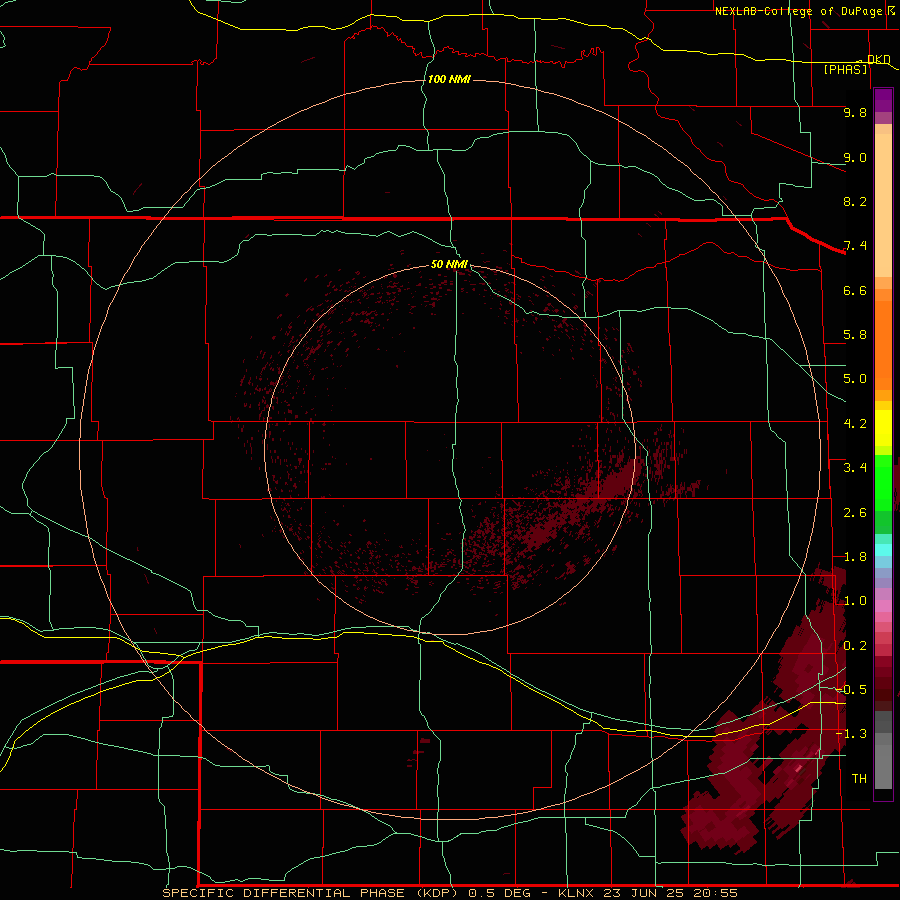Image resolution: width=900 pixels, height=900 pixels.
Task: Click the 1.0 scale label
Action: pos(855,601)
